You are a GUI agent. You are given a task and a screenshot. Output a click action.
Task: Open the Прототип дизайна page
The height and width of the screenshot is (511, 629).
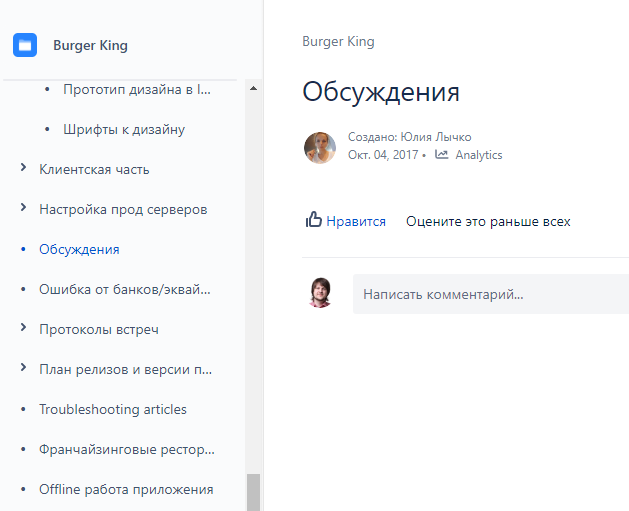click(137, 89)
